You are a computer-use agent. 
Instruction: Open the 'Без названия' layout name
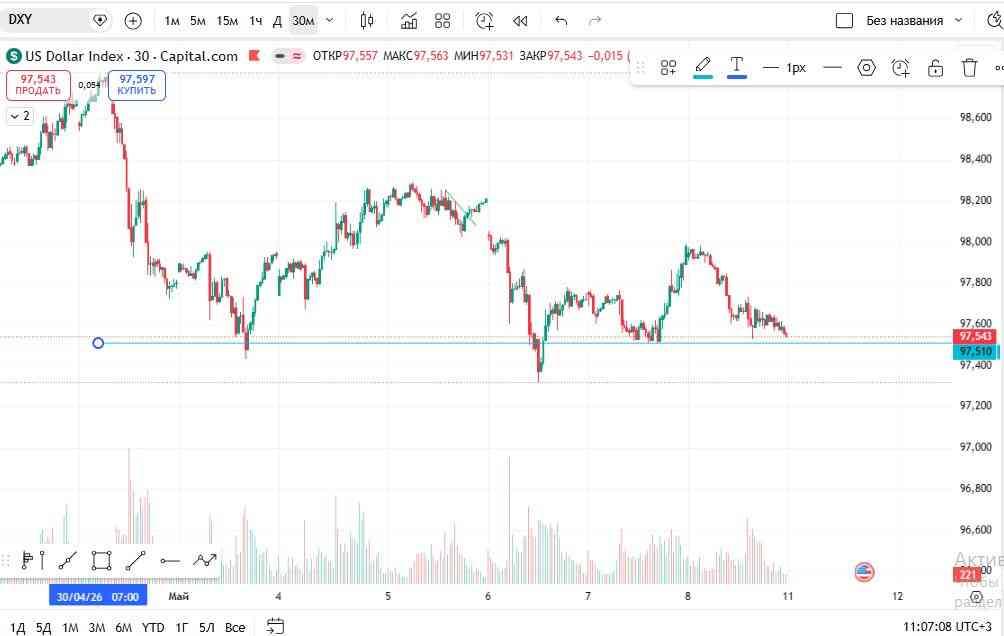pos(904,20)
